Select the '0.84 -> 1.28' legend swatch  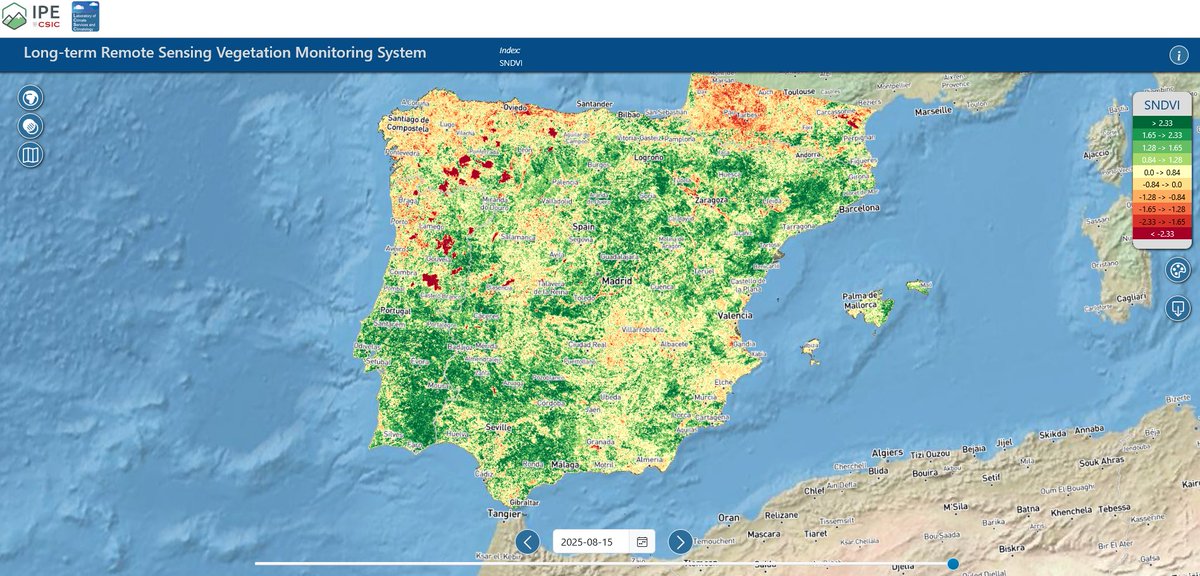tap(1162, 160)
